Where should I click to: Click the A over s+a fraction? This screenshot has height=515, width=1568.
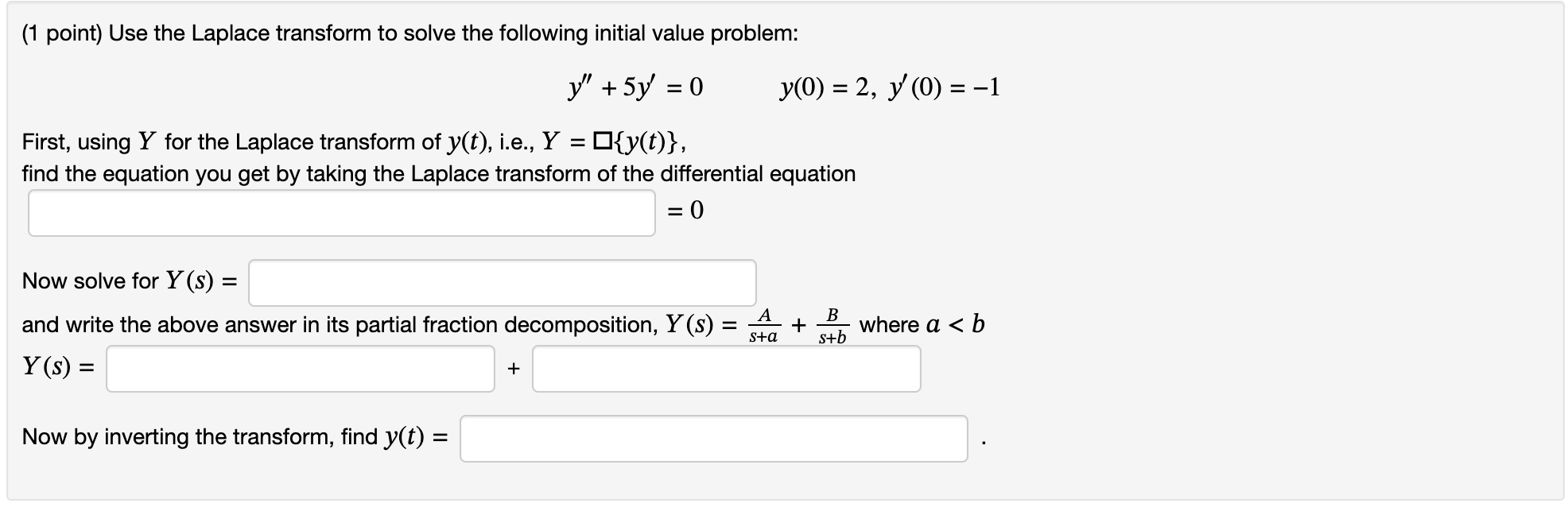point(763,326)
